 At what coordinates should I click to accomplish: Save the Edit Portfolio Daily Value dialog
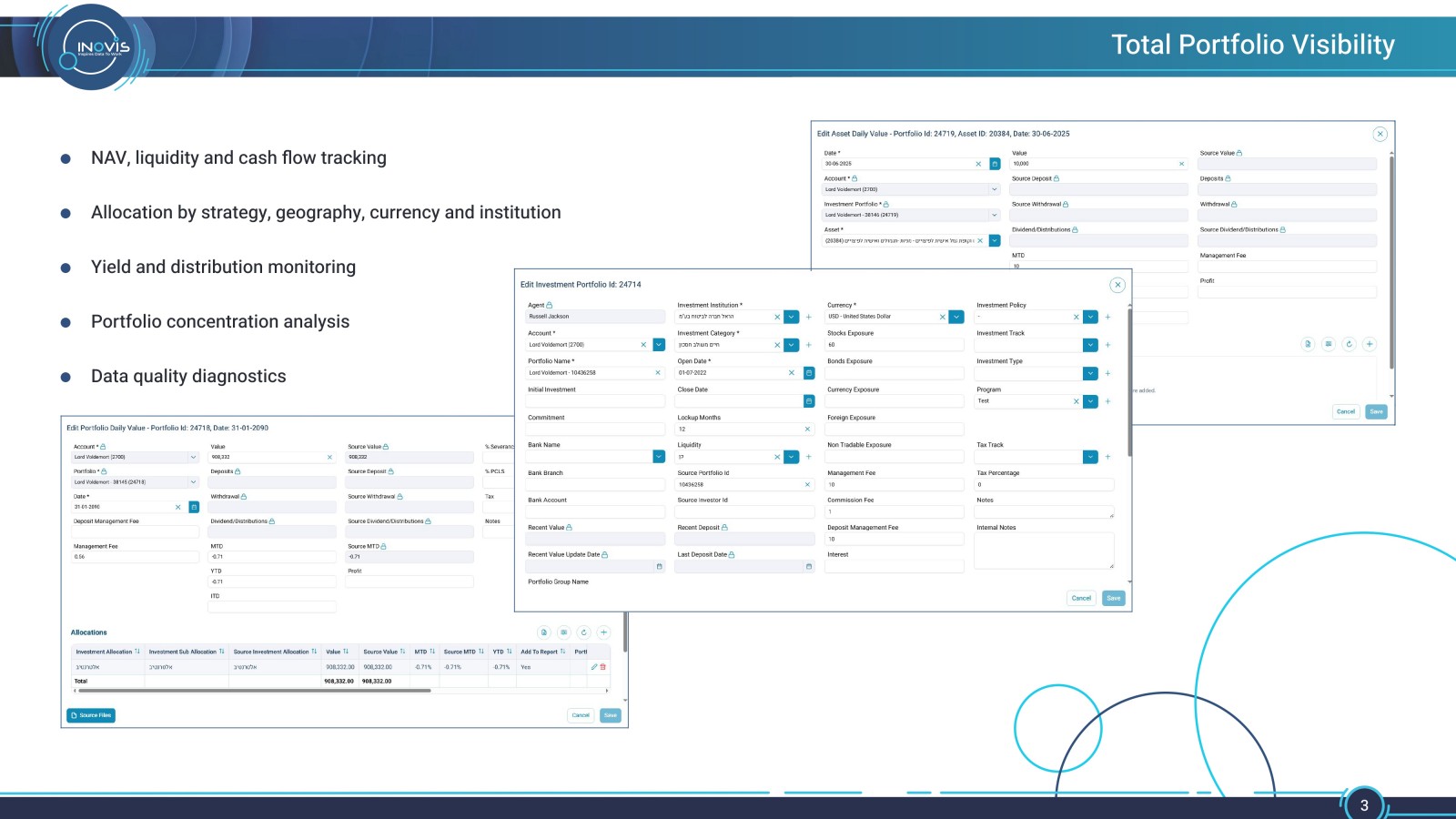[x=611, y=715]
